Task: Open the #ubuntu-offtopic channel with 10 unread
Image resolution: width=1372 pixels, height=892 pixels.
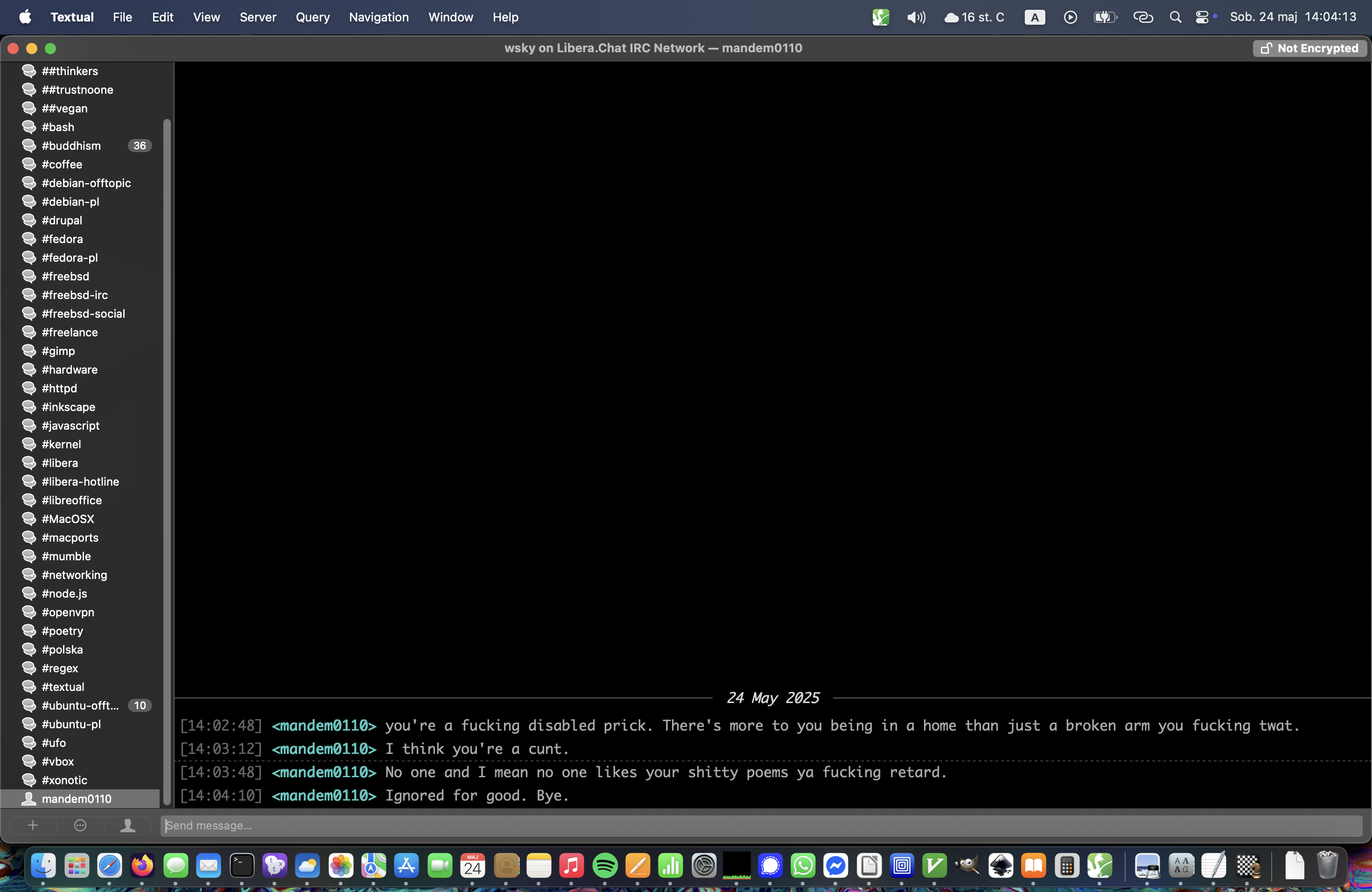Action: [x=80, y=705]
